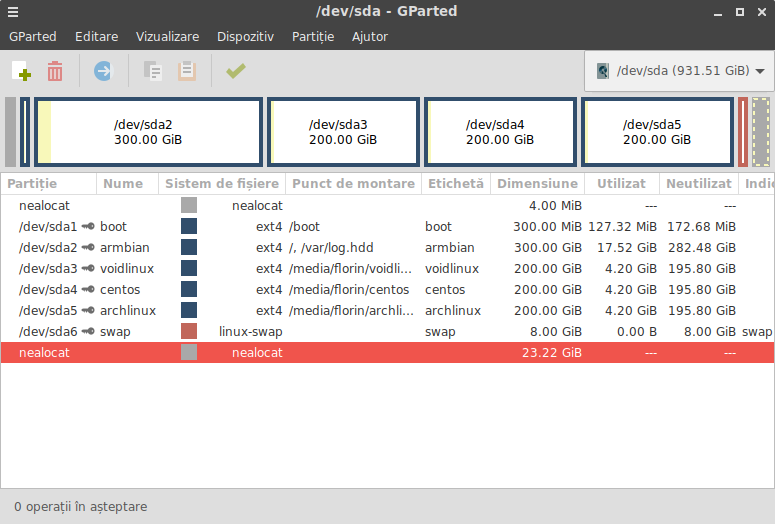Click the Utilizat column header
The width and height of the screenshot is (775, 524).
click(x=622, y=184)
